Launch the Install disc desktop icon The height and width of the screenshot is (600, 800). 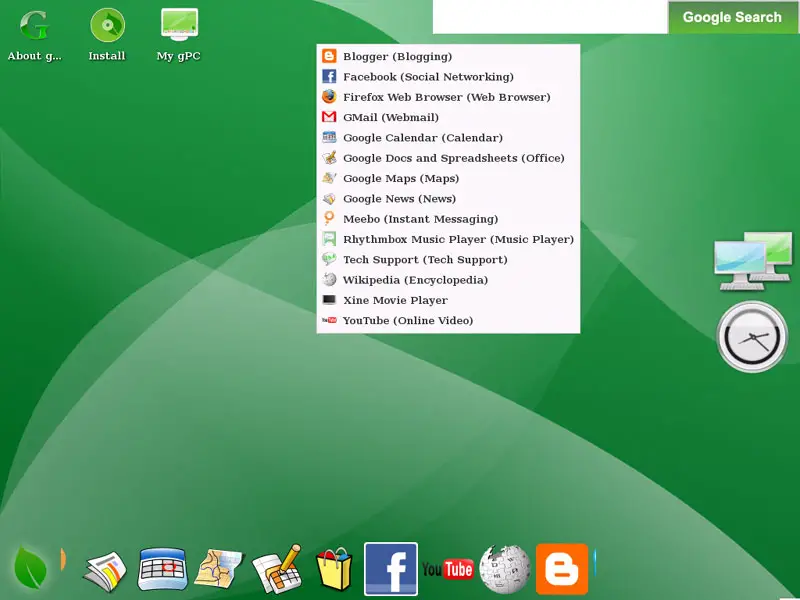(107, 35)
